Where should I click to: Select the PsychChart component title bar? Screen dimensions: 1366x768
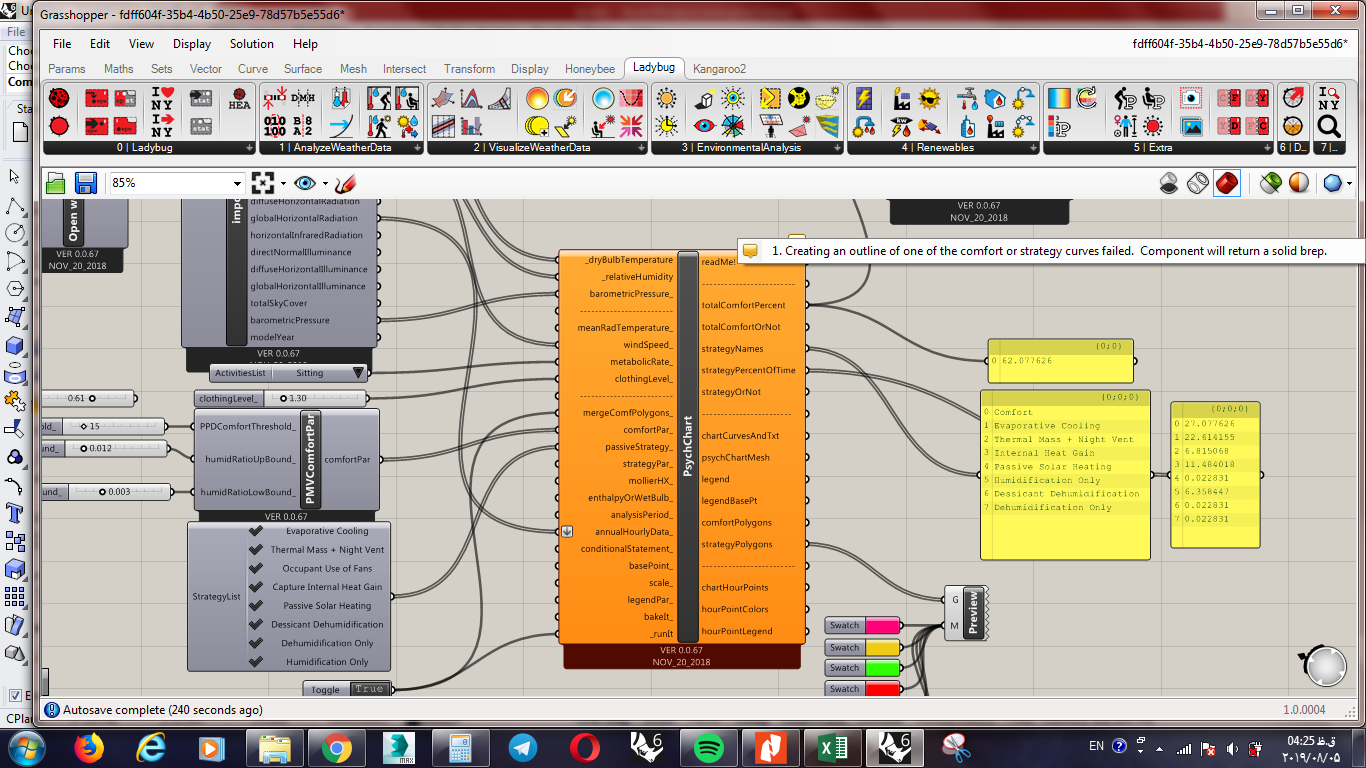tap(688, 446)
